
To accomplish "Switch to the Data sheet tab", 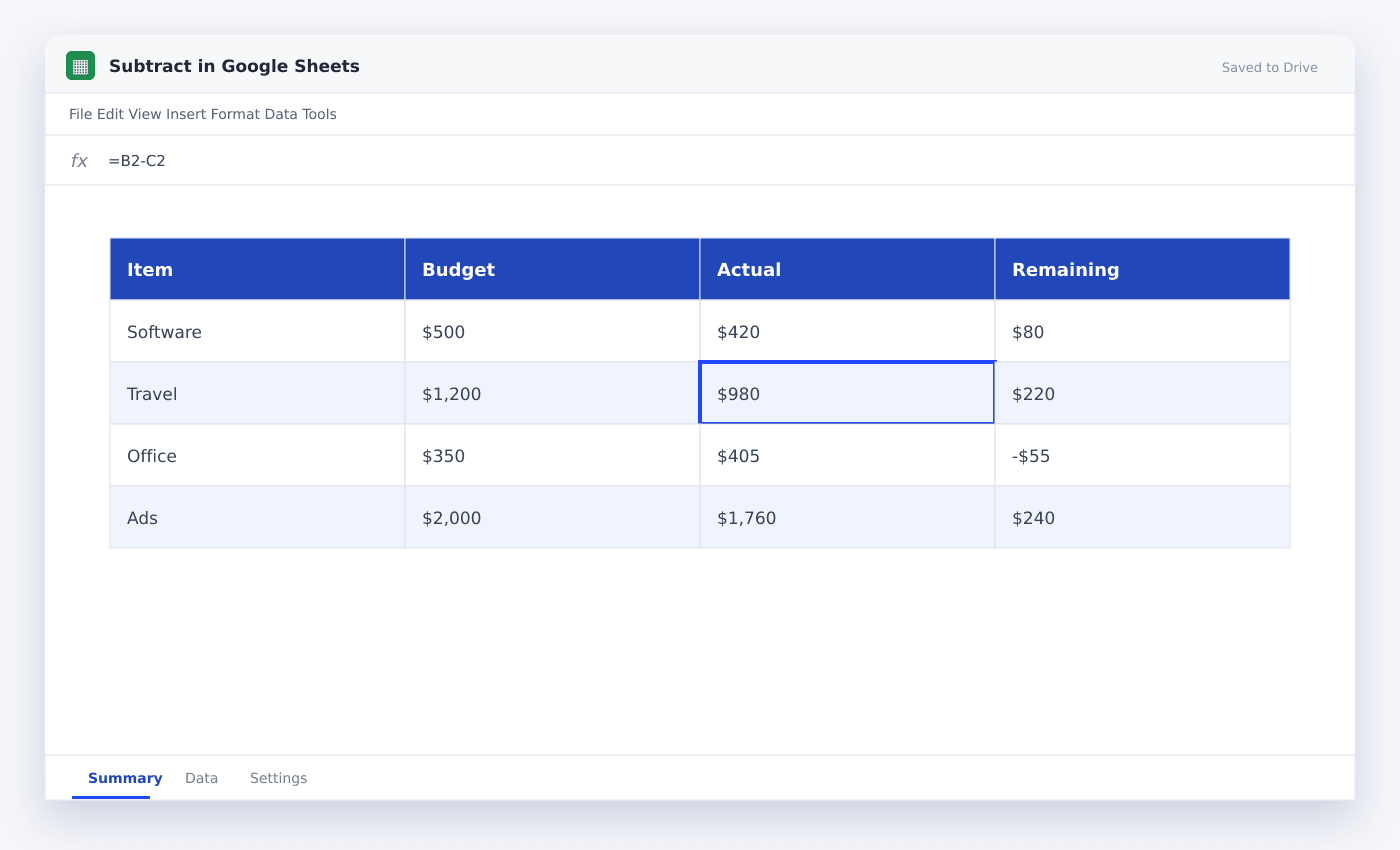I will click(201, 778).
